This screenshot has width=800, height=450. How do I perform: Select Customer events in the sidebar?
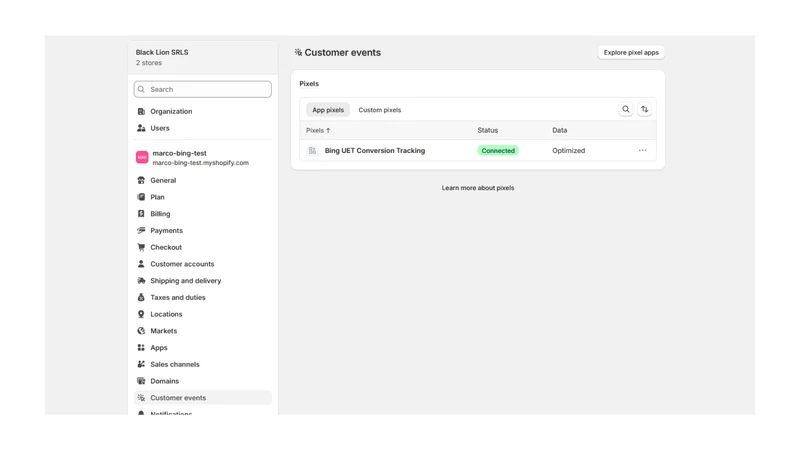point(203,398)
